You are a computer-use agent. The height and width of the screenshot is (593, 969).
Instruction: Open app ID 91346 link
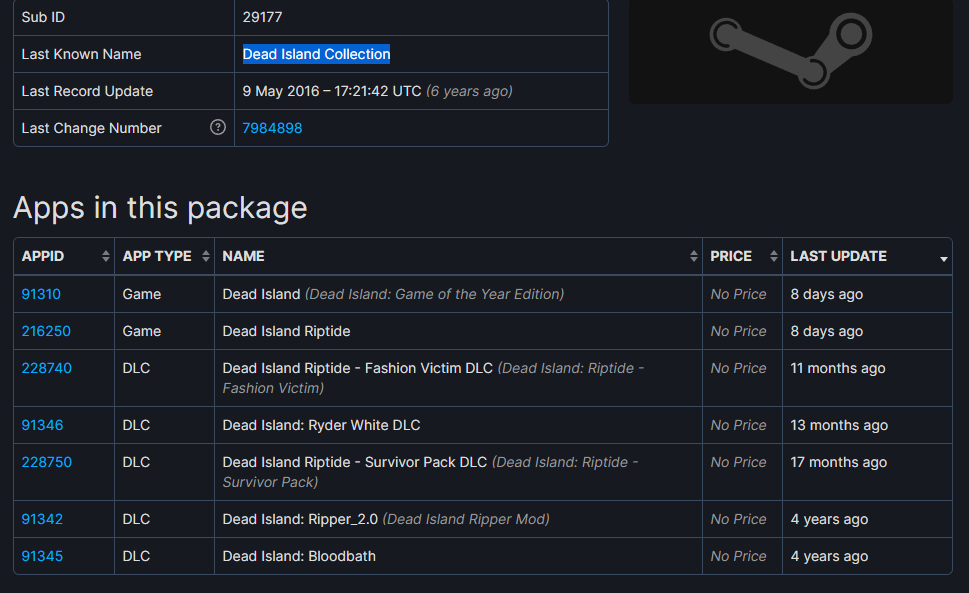tap(42, 425)
